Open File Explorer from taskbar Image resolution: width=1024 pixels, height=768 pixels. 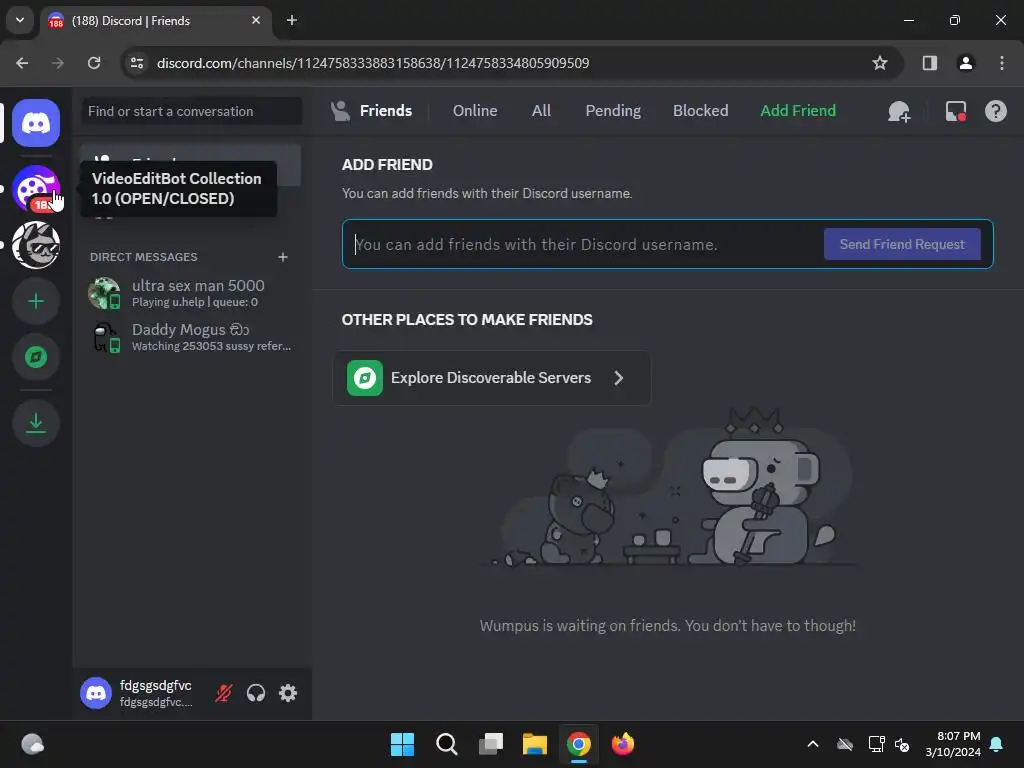tap(534, 744)
